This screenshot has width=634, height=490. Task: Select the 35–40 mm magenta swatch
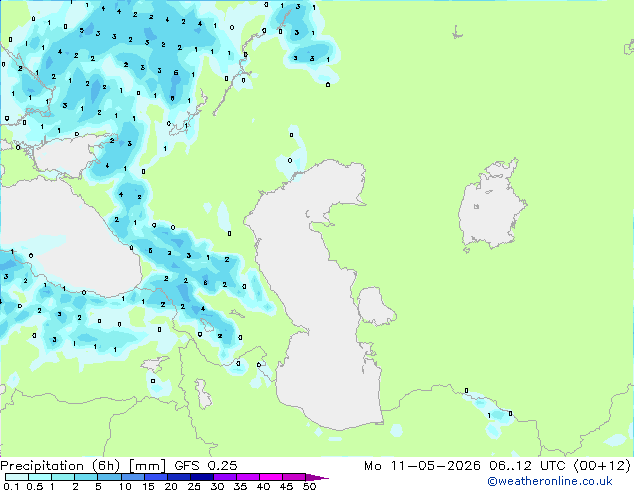coord(247,477)
